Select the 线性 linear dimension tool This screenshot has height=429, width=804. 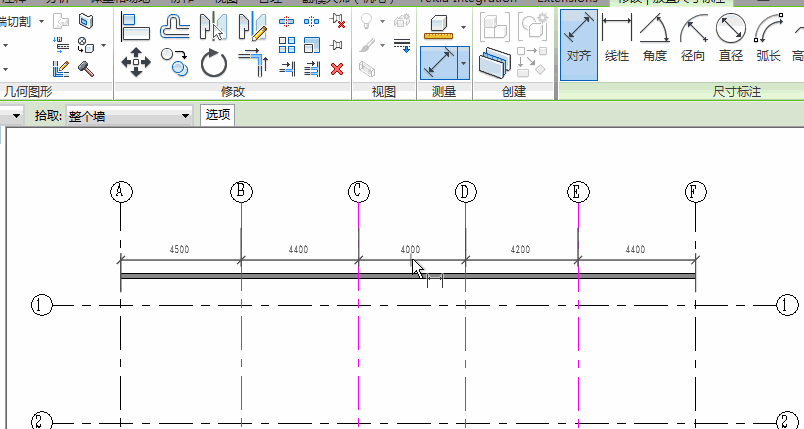pos(616,42)
